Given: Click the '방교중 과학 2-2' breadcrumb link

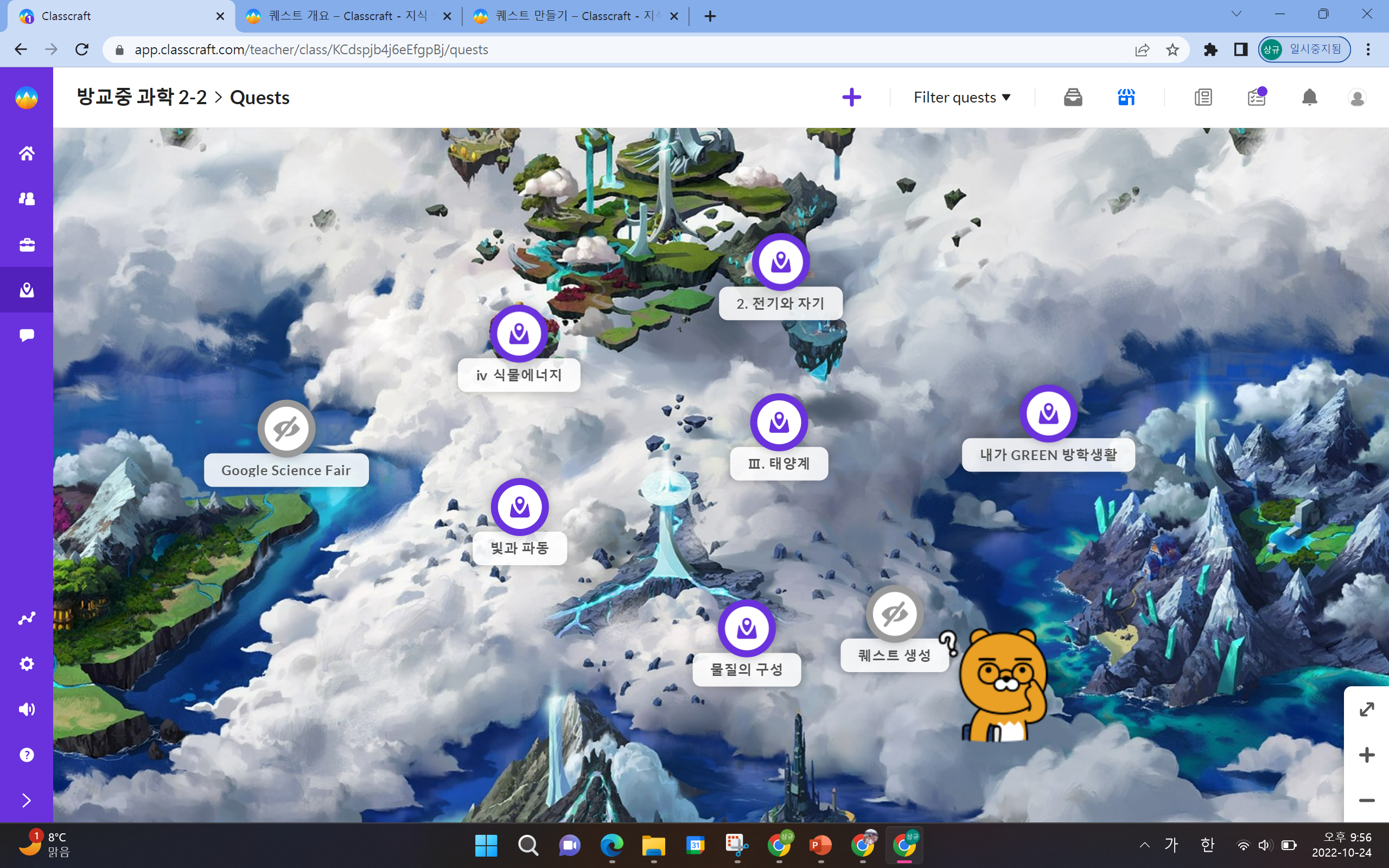Looking at the screenshot, I should pyautogui.click(x=141, y=97).
